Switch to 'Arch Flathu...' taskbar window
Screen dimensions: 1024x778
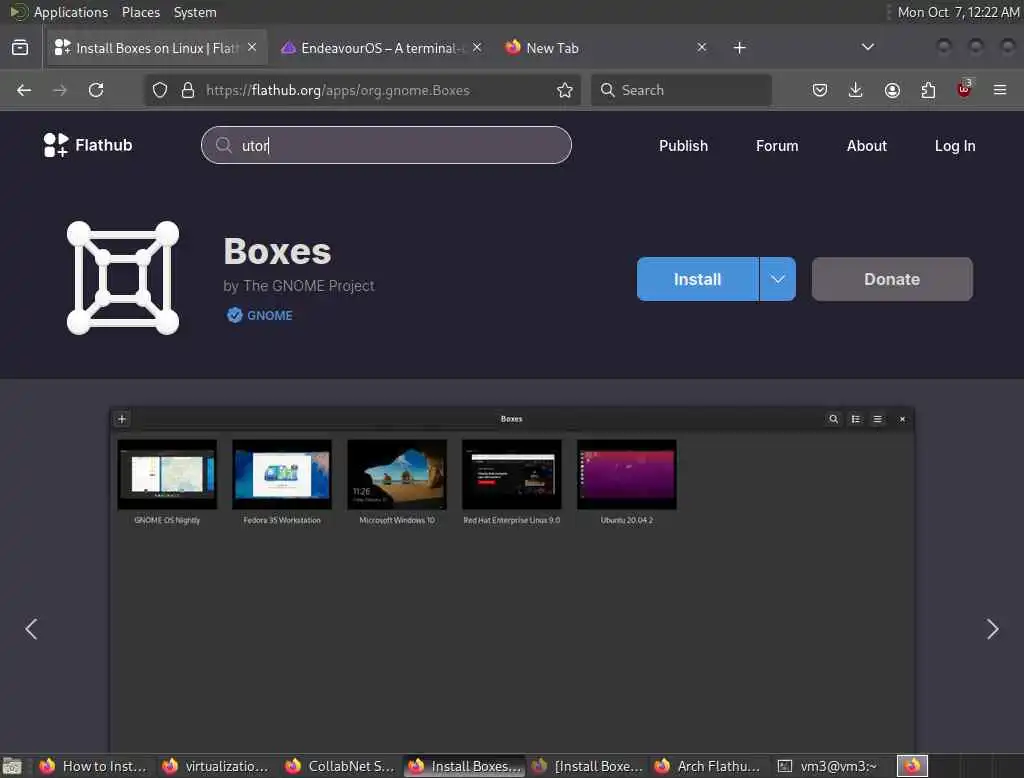click(x=709, y=766)
